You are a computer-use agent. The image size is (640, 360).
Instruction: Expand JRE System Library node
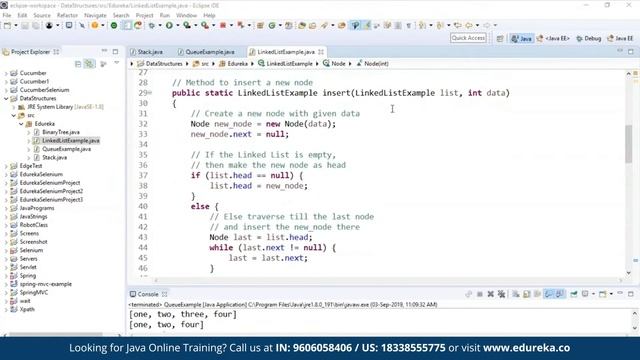point(13,107)
